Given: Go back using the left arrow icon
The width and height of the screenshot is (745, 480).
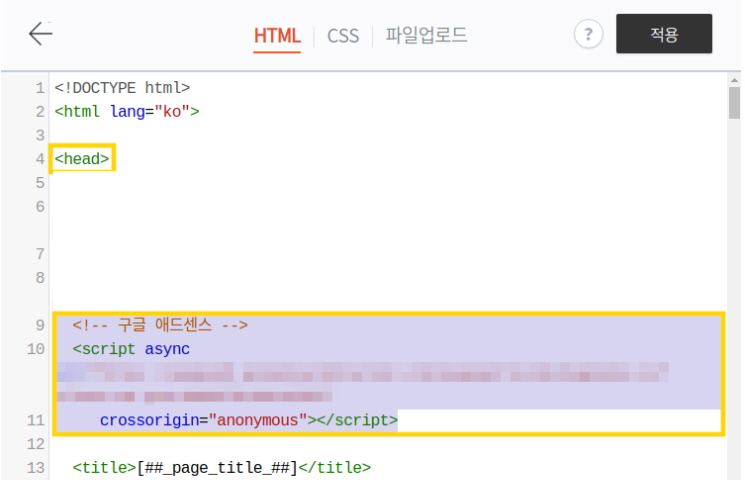Looking at the screenshot, I should click(40, 34).
